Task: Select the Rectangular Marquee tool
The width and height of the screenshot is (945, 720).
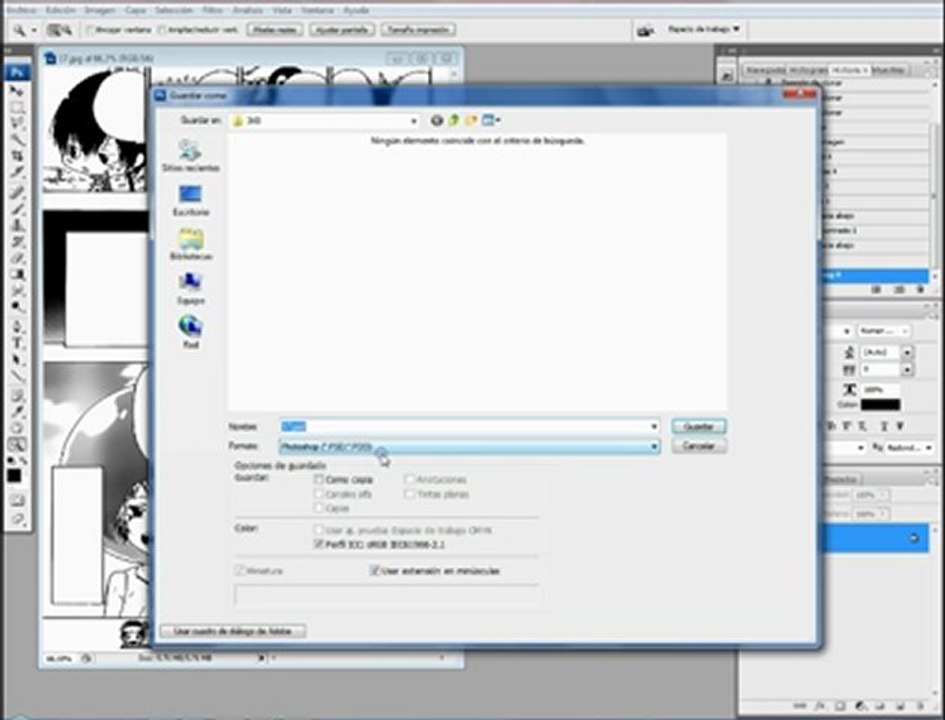Action: point(17,108)
